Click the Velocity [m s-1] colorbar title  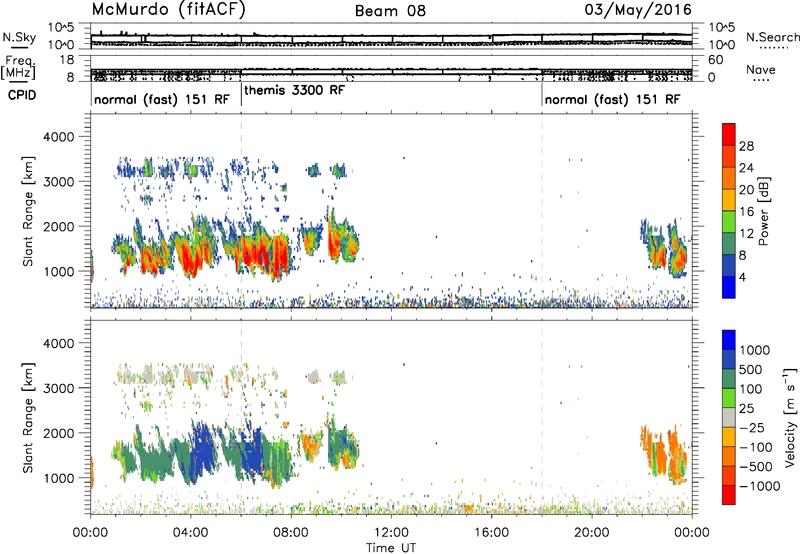click(x=790, y=417)
